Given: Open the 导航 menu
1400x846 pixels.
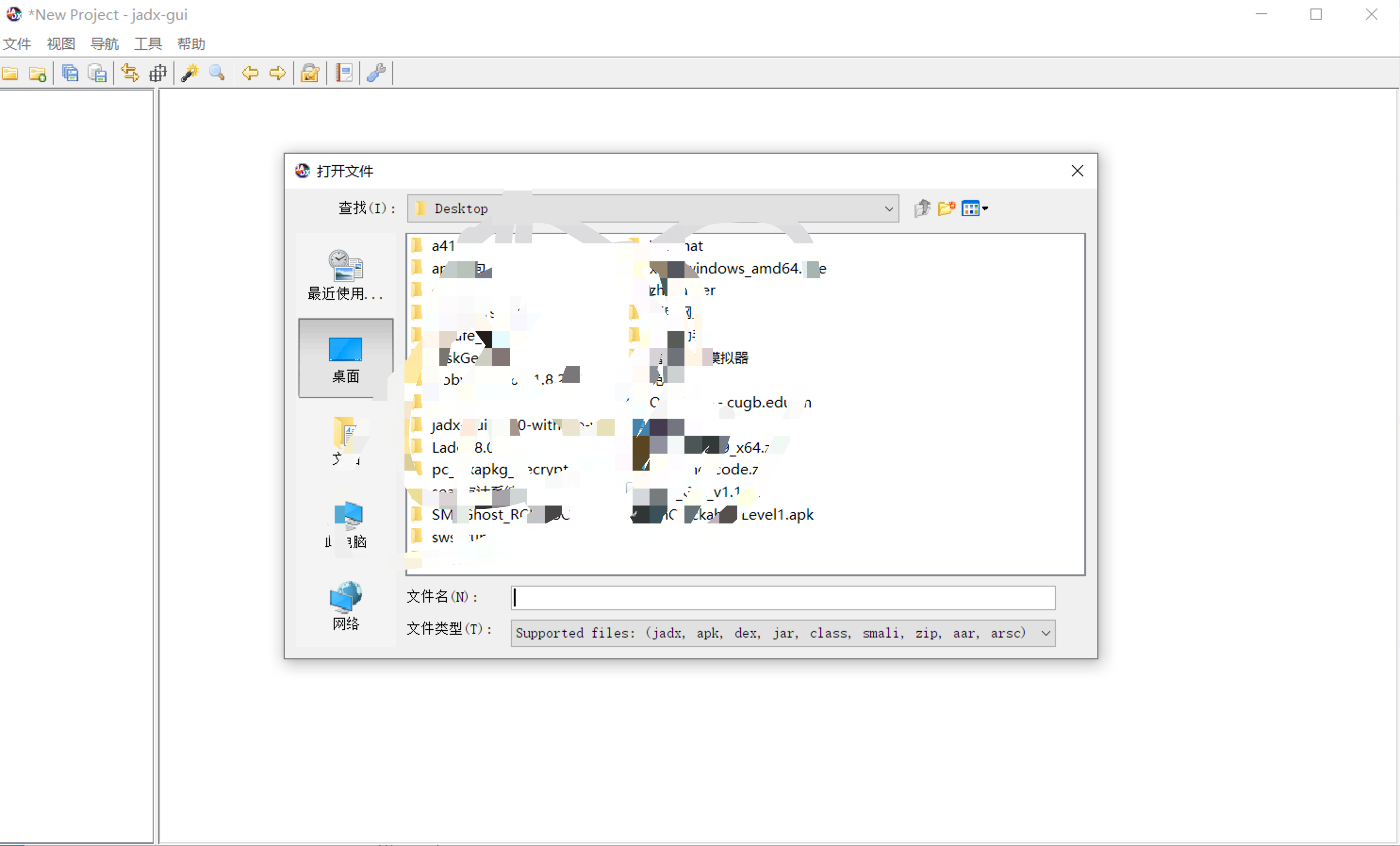Looking at the screenshot, I should click(105, 44).
